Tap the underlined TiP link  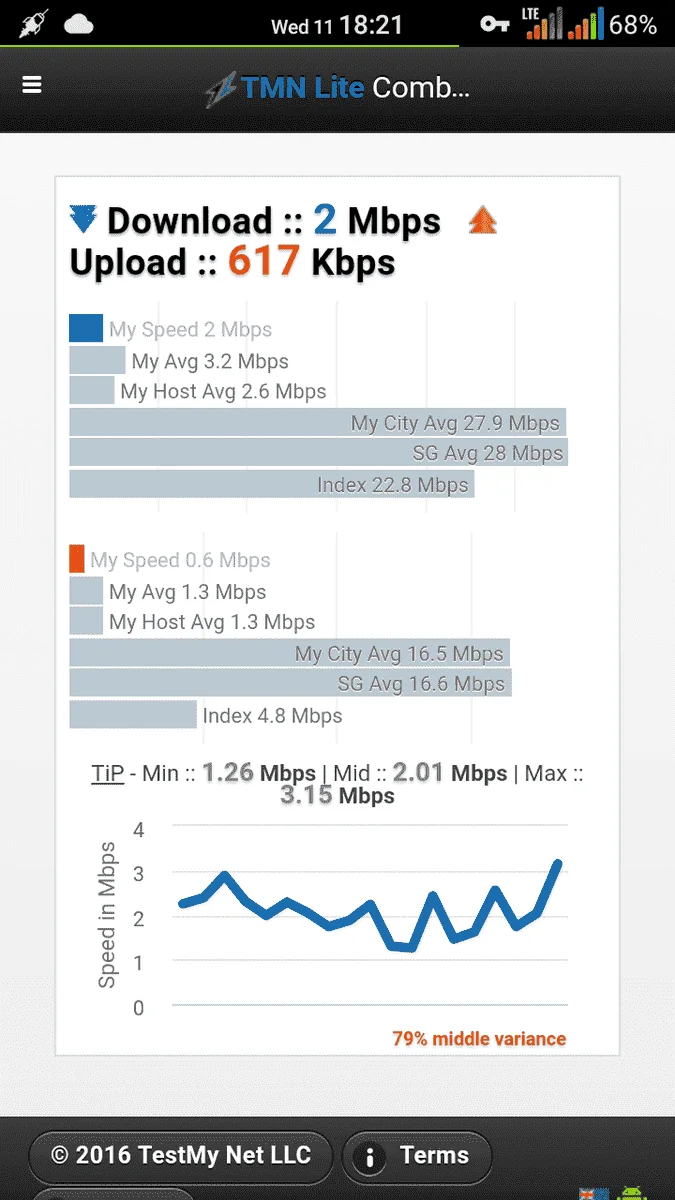point(108,773)
